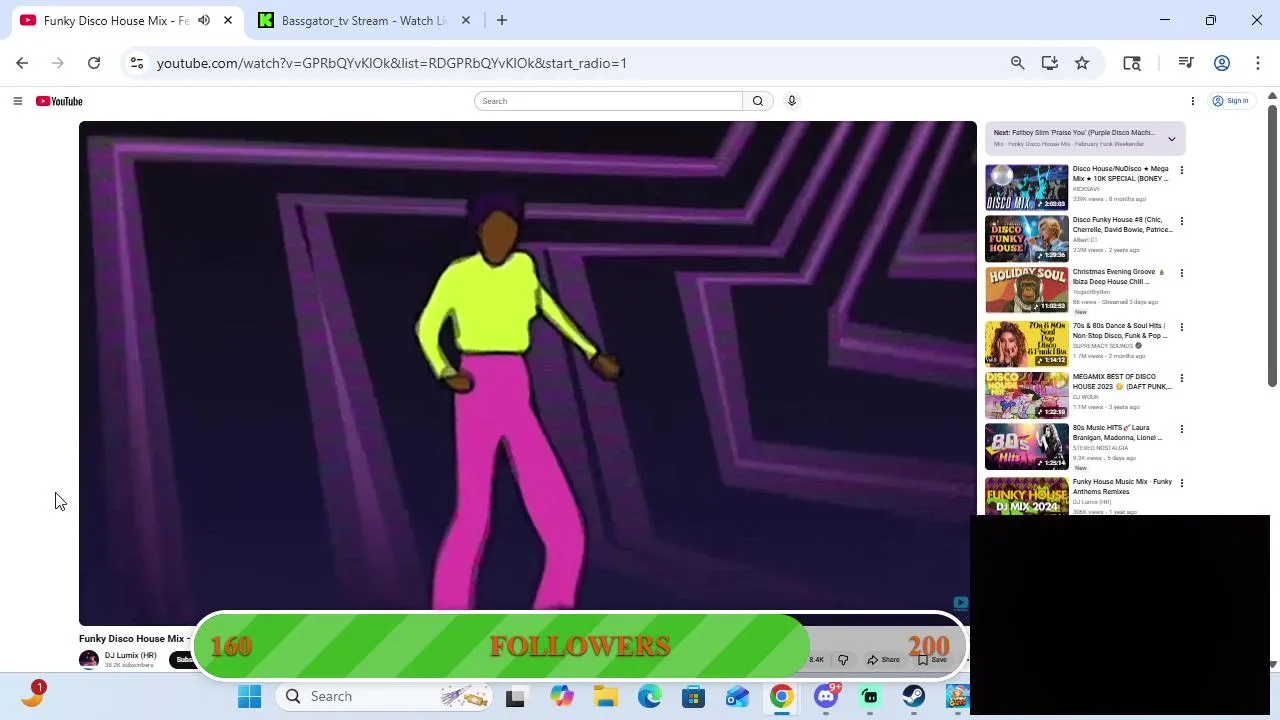The height and width of the screenshot is (720, 1280).
Task: Open the browser zoom magnifier icon
Action: [x=1018, y=63]
